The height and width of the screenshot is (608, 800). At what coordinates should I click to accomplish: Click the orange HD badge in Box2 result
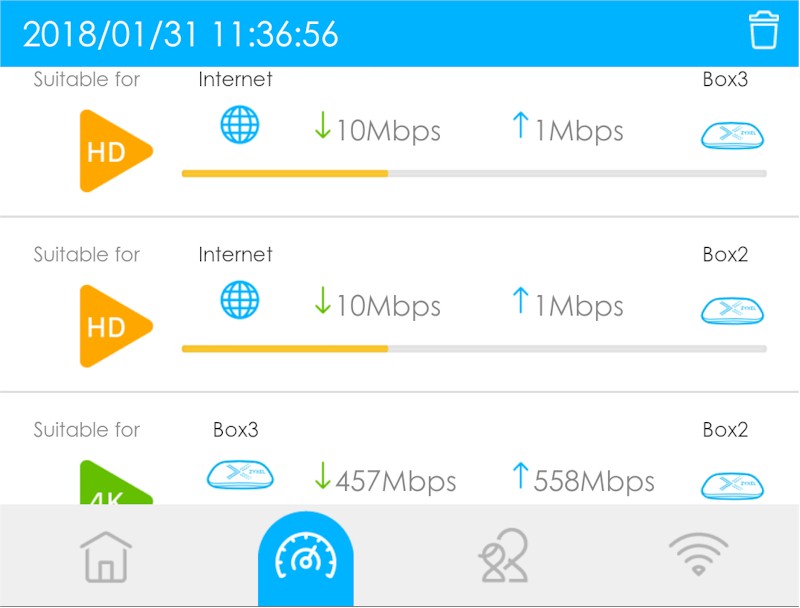click(116, 326)
